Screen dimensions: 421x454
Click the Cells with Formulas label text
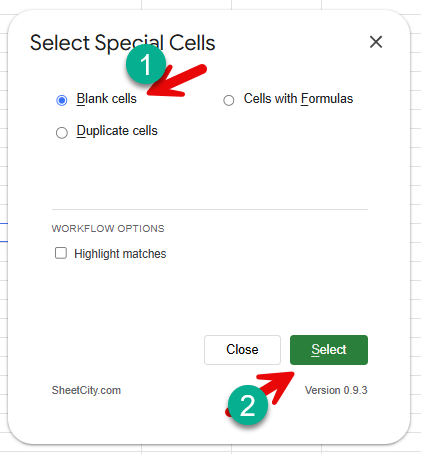(298, 99)
